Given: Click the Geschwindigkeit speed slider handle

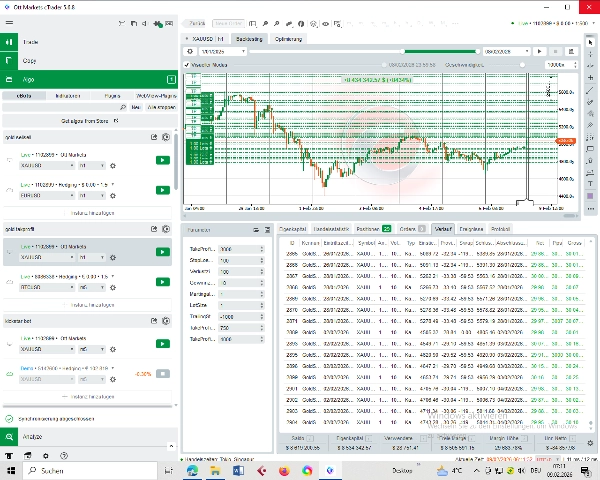Looking at the screenshot, I should 522,65.
